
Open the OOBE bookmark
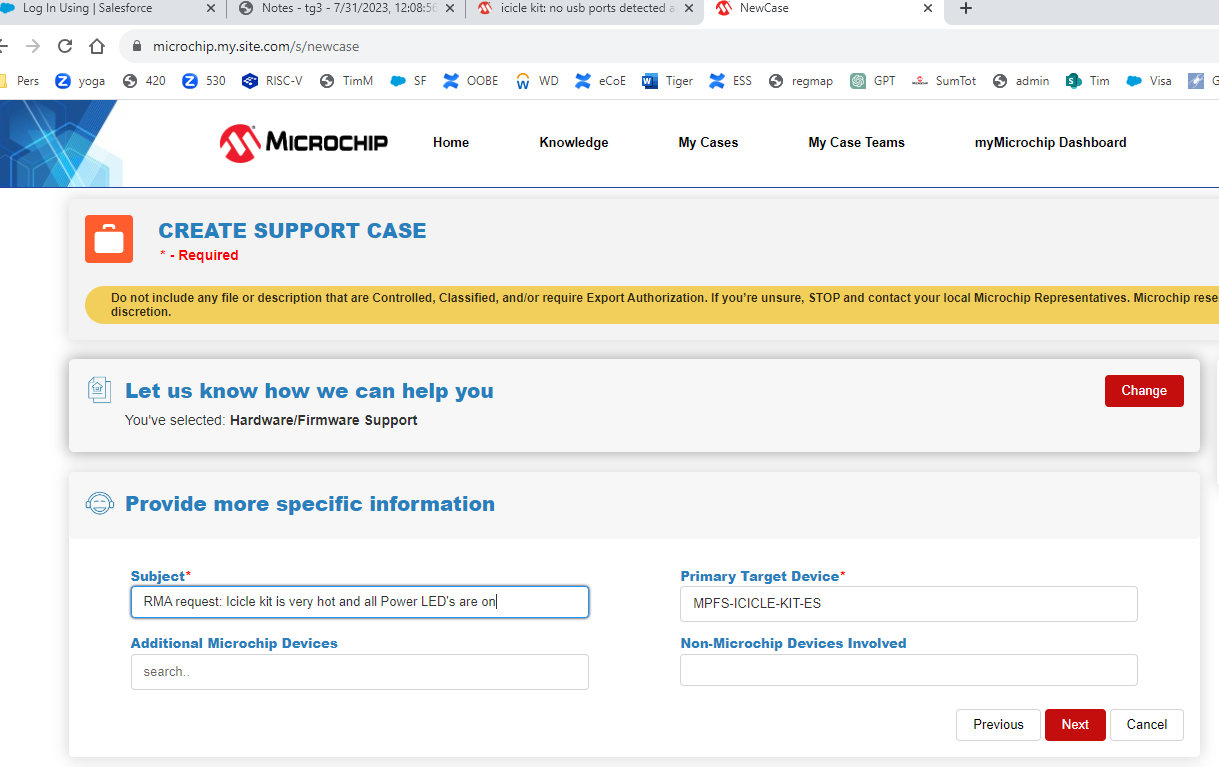click(x=471, y=81)
